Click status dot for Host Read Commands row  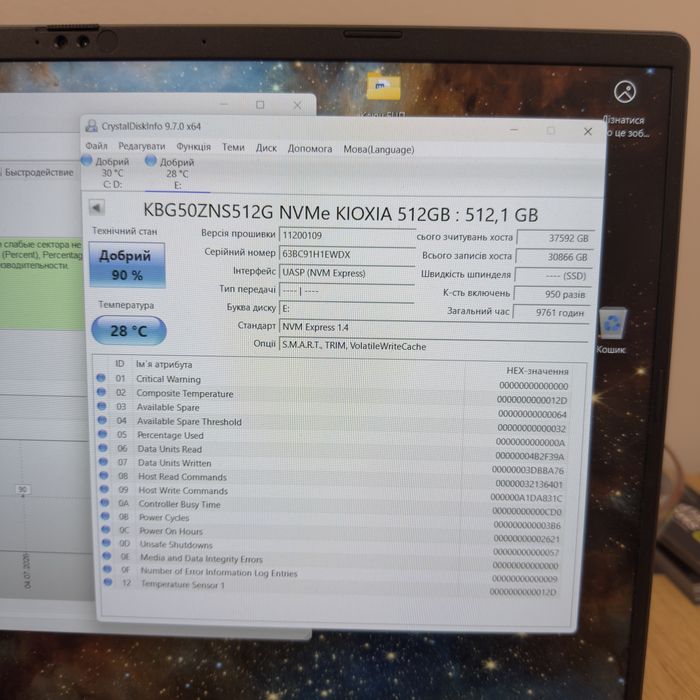(x=104, y=475)
